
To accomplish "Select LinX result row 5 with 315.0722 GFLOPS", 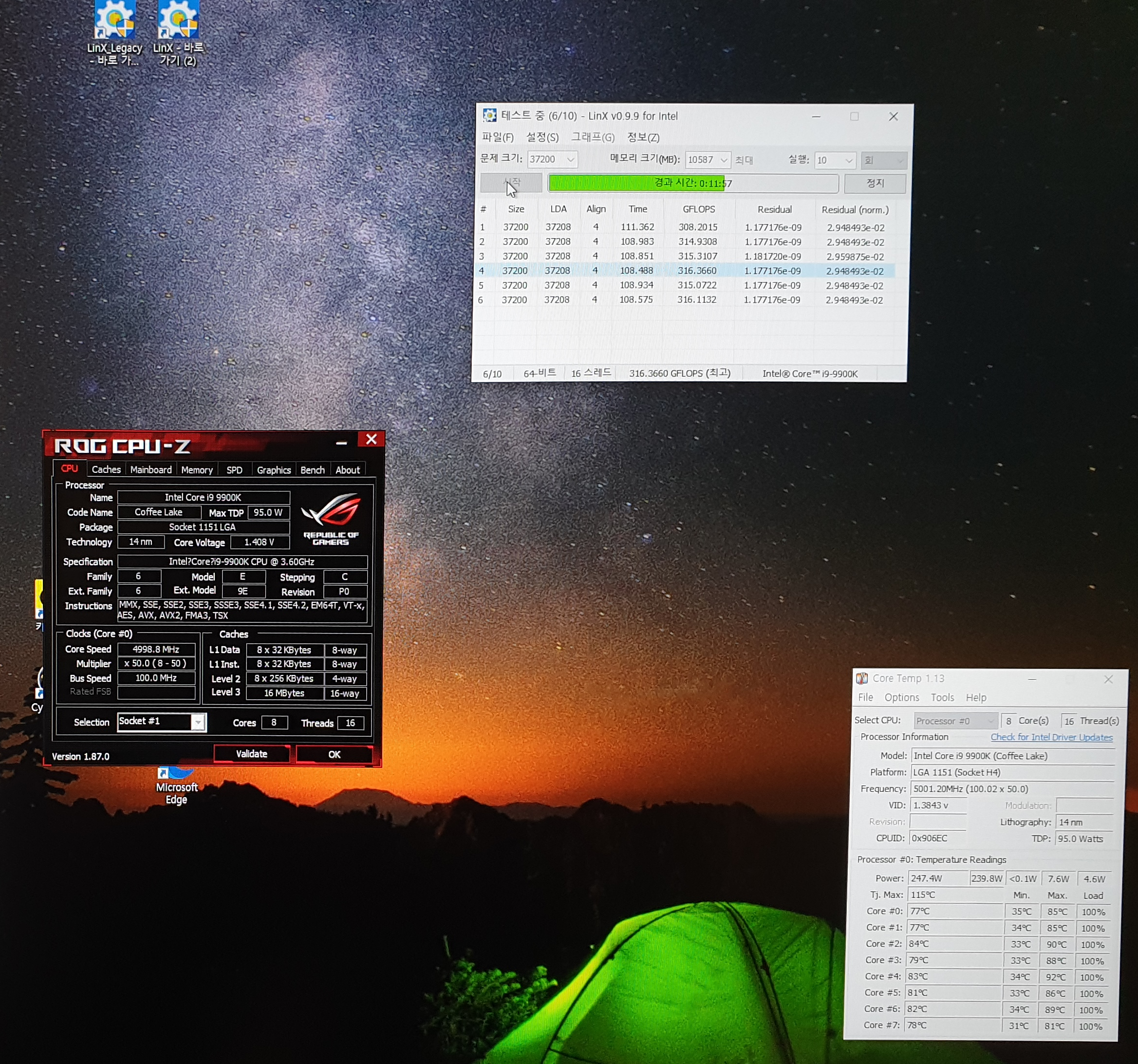I will 686,285.
